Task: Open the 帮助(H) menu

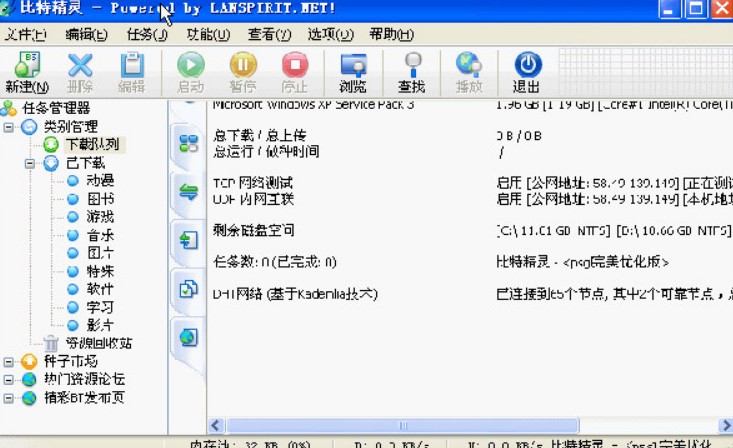Action: pos(392,34)
